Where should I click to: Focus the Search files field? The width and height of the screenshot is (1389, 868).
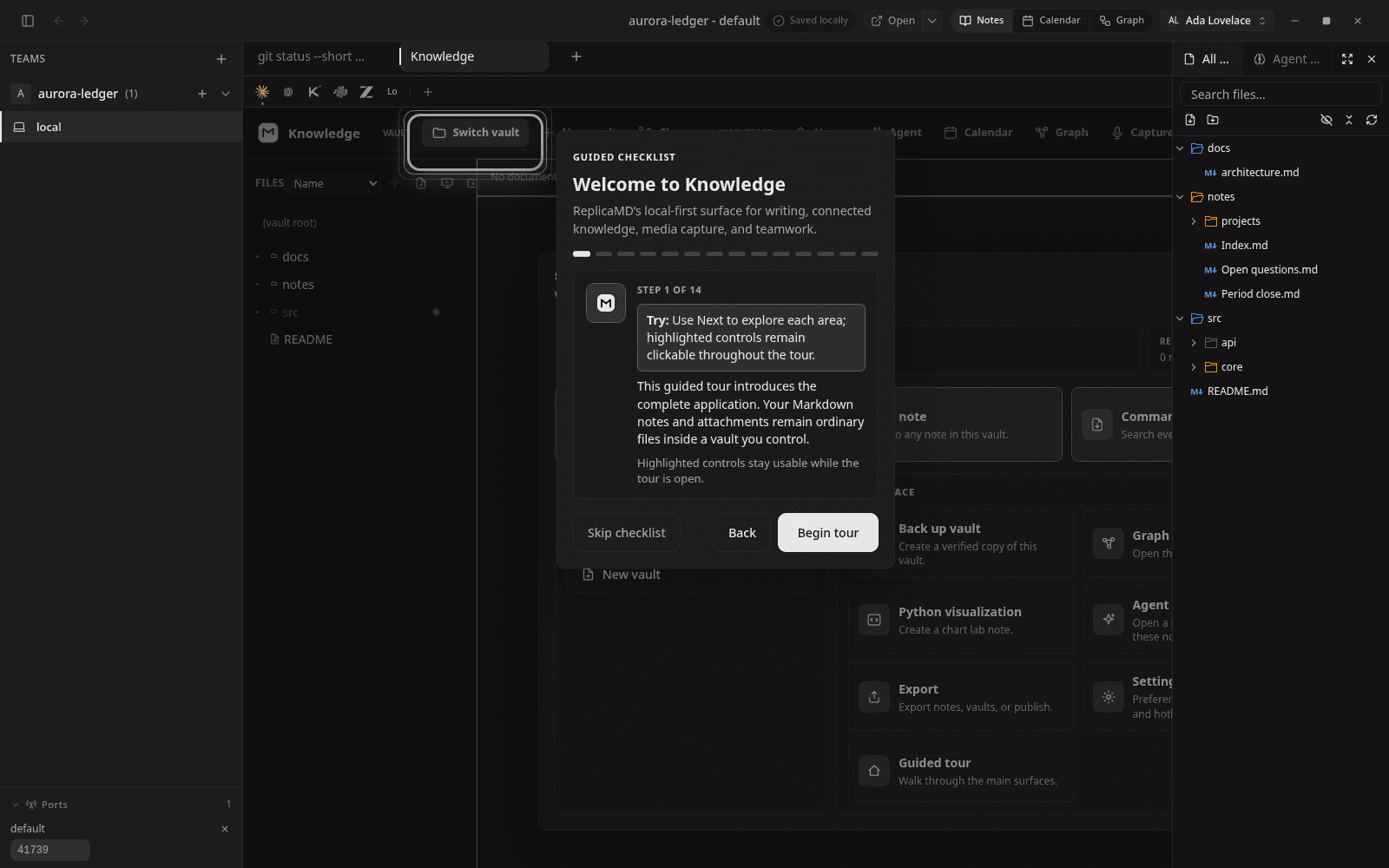pos(1280,94)
